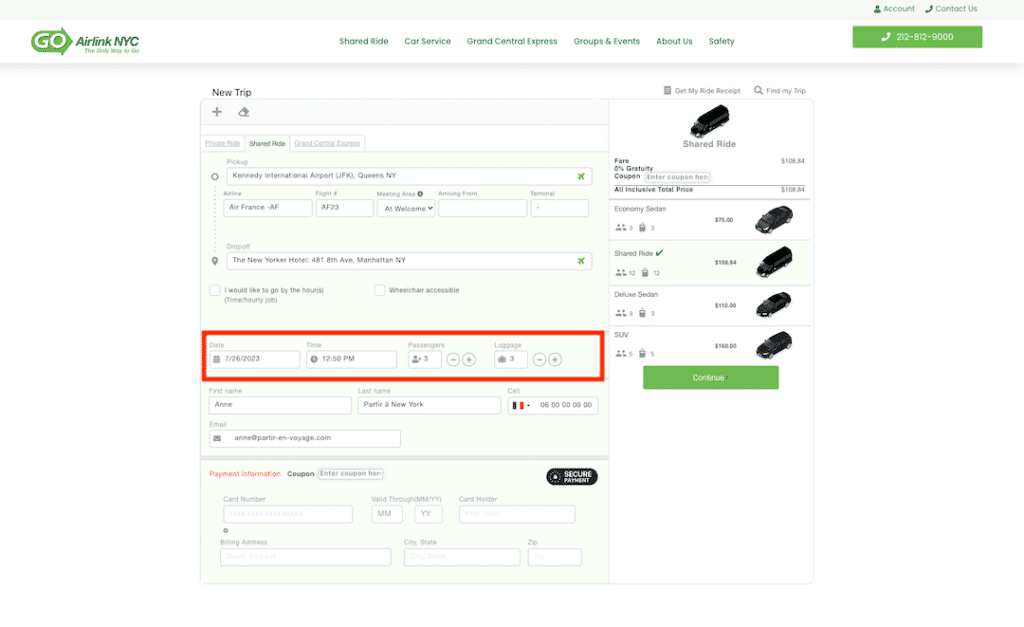Click the plus icon to add new trip
The width and height of the screenshot is (1024, 627).
click(217, 112)
